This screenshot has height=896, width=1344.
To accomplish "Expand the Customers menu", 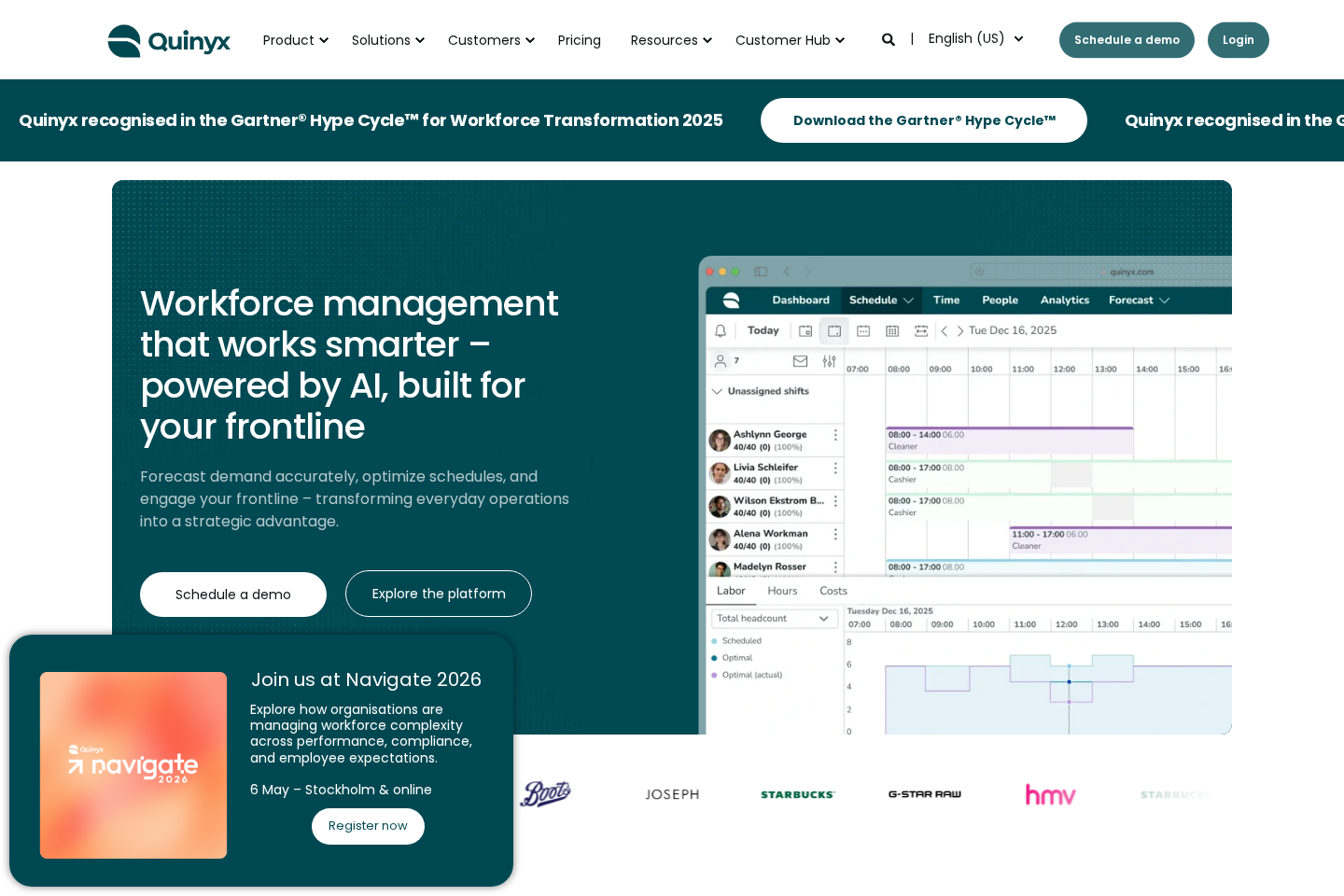I will pos(491,40).
